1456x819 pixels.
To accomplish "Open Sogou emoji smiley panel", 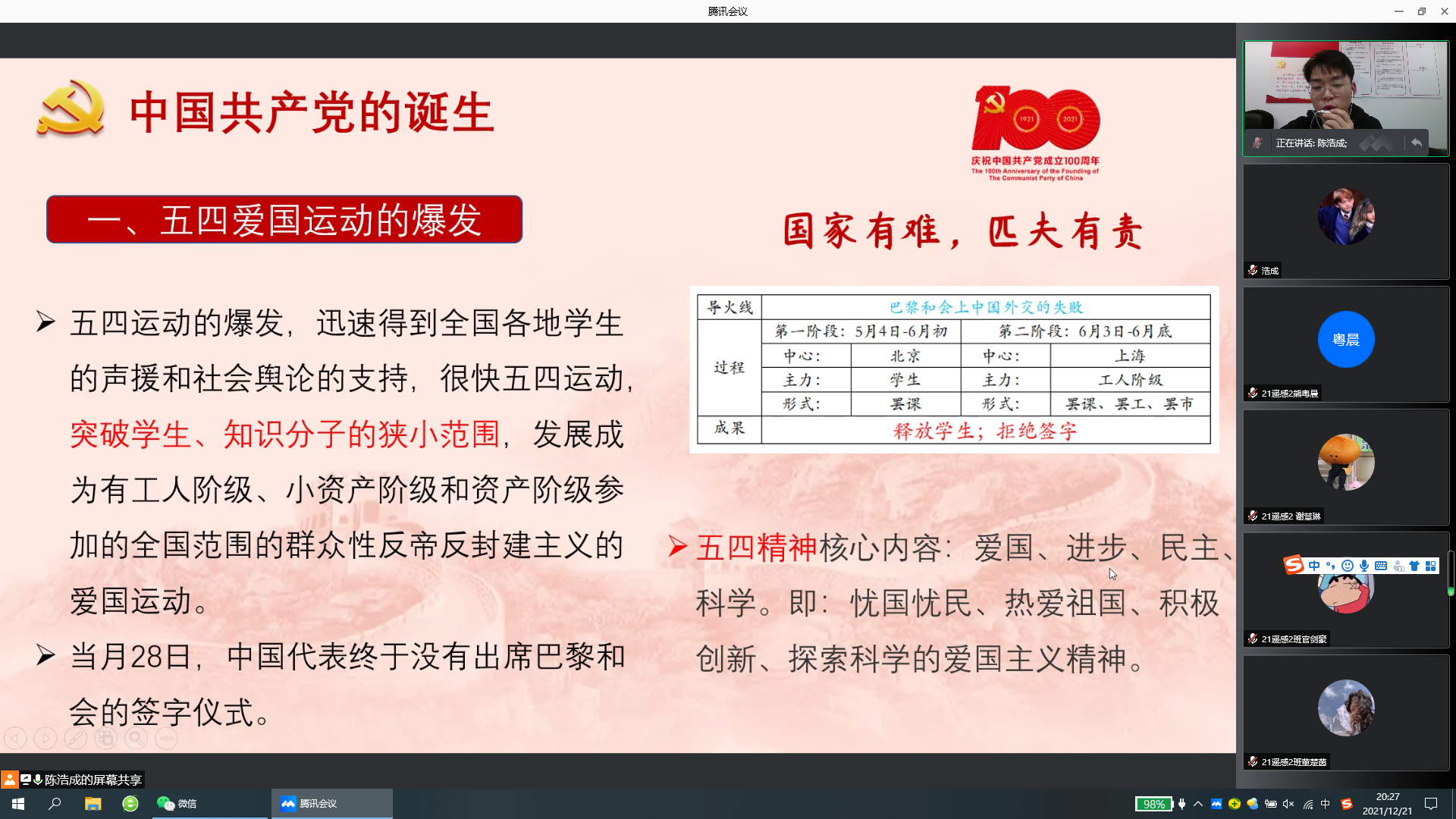I will 1348,566.
